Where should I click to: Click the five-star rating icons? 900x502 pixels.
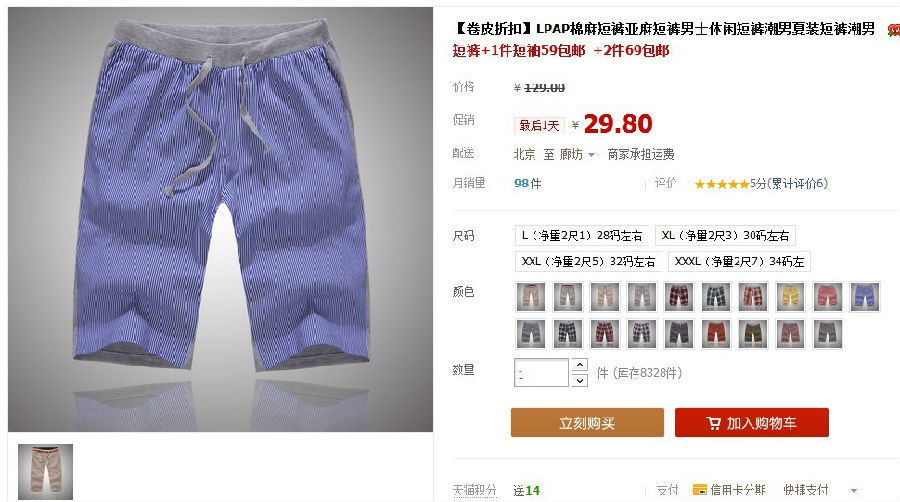(x=721, y=184)
